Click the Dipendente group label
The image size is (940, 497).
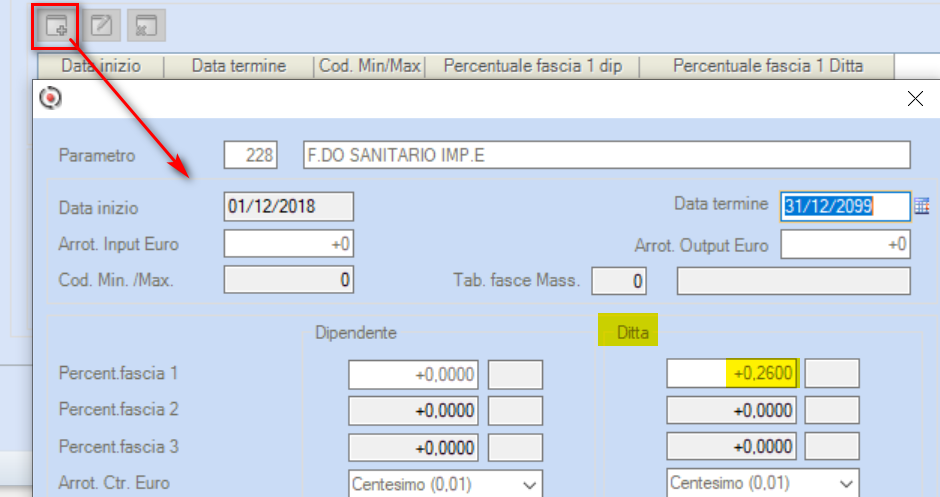tap(356, 333)
